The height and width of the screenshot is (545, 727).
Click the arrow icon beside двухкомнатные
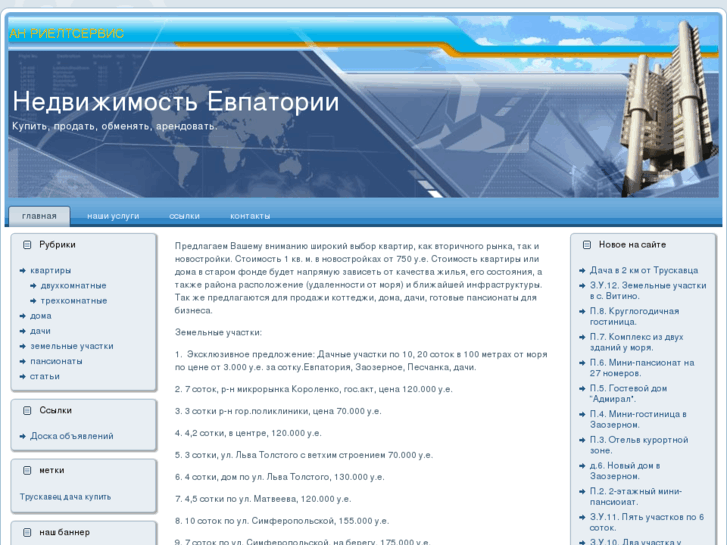click(x=33, y=286)
